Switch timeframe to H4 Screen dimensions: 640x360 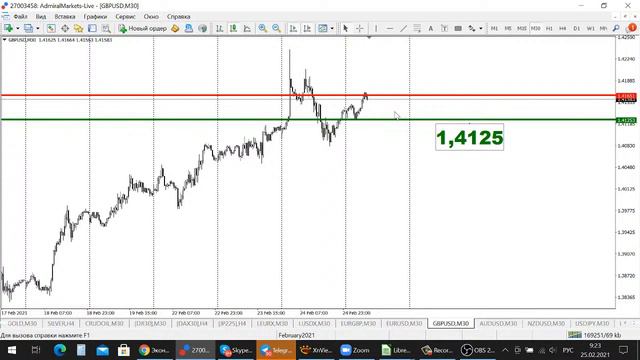point(562,28)
